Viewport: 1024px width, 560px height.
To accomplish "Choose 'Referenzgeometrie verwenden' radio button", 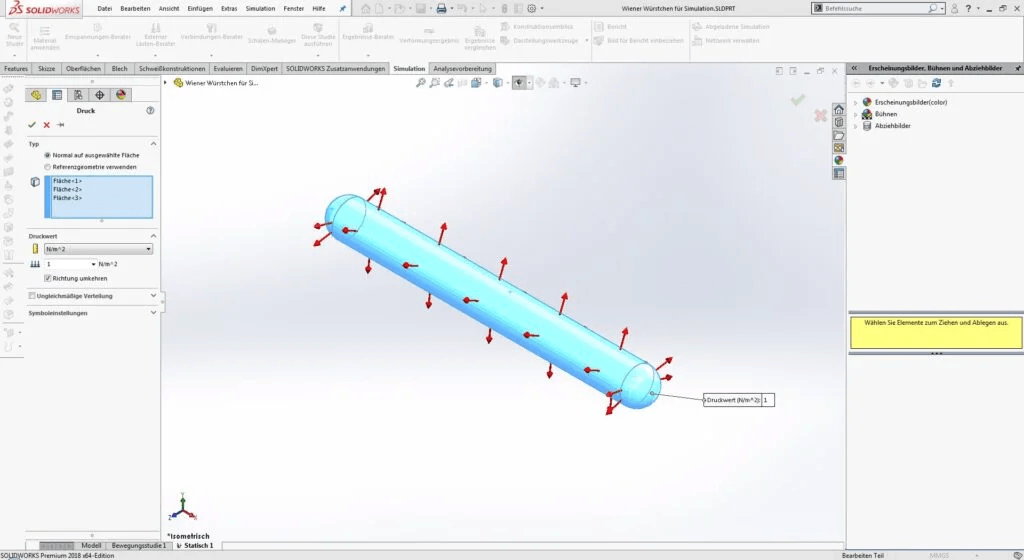I will pos(48,167).
